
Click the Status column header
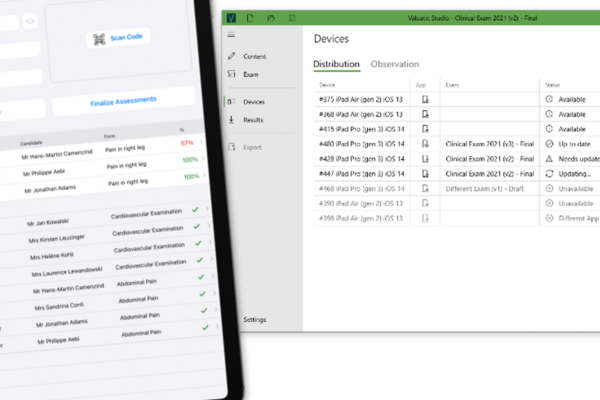pos(553,85)
